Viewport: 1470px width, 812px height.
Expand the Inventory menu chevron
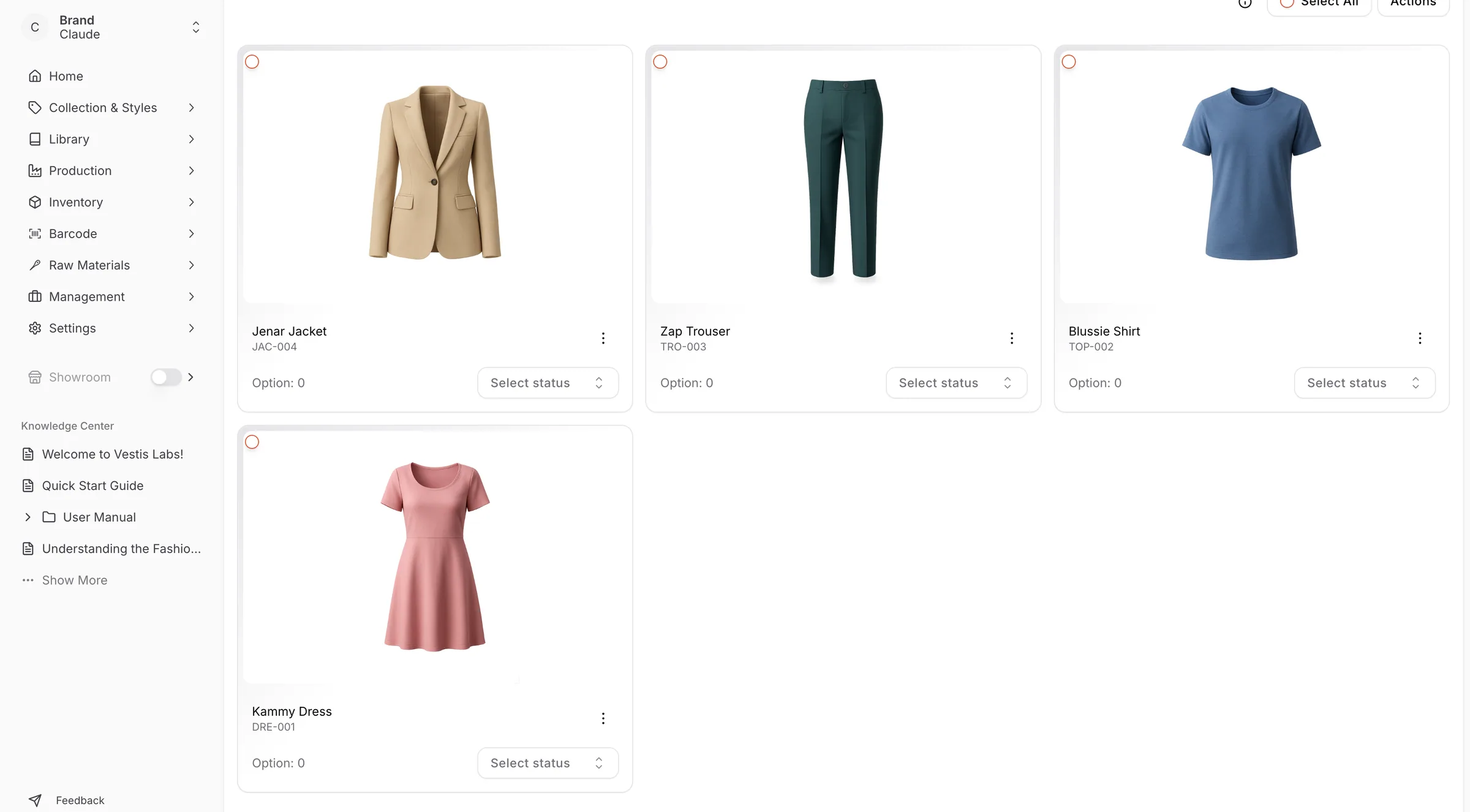point(191,202)
